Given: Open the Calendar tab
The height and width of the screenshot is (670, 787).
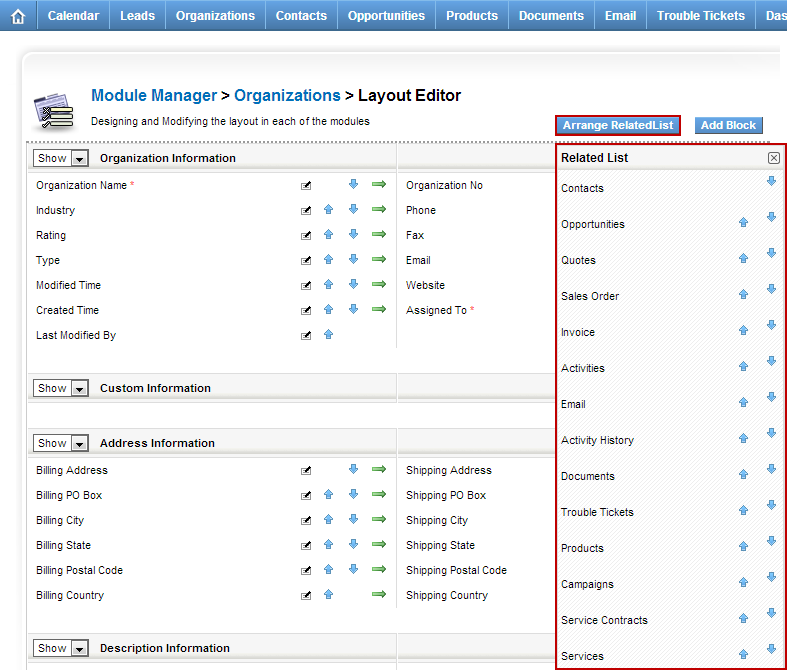Looking at the screenshot, I should pos(73,16).
